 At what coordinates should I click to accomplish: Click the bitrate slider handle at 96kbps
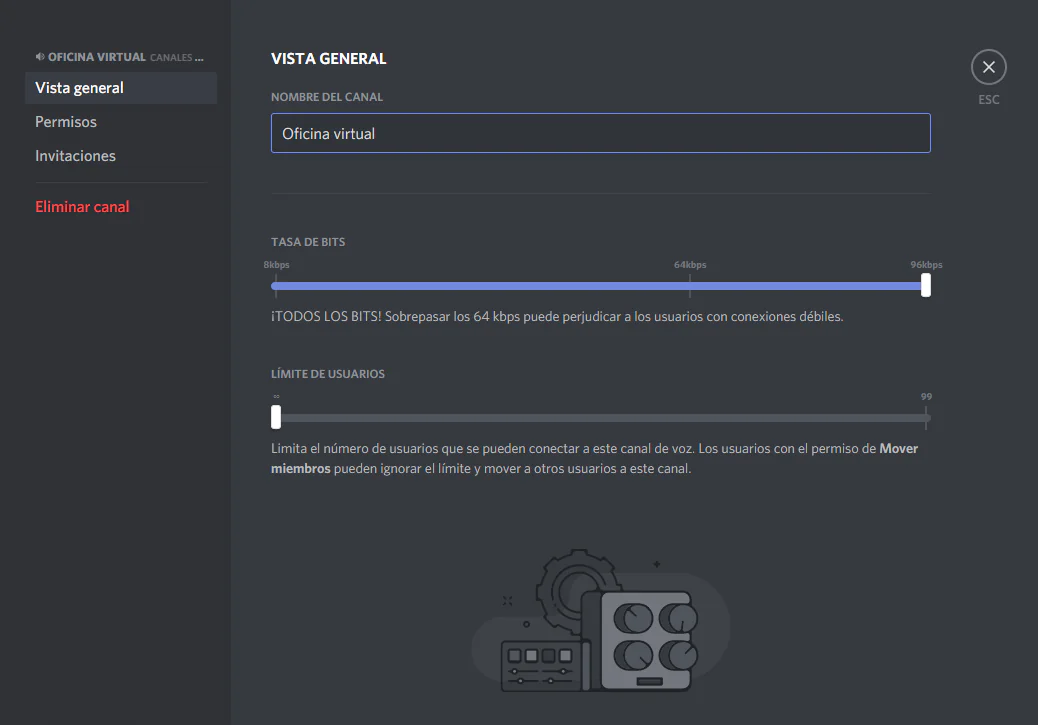point(924,285)
